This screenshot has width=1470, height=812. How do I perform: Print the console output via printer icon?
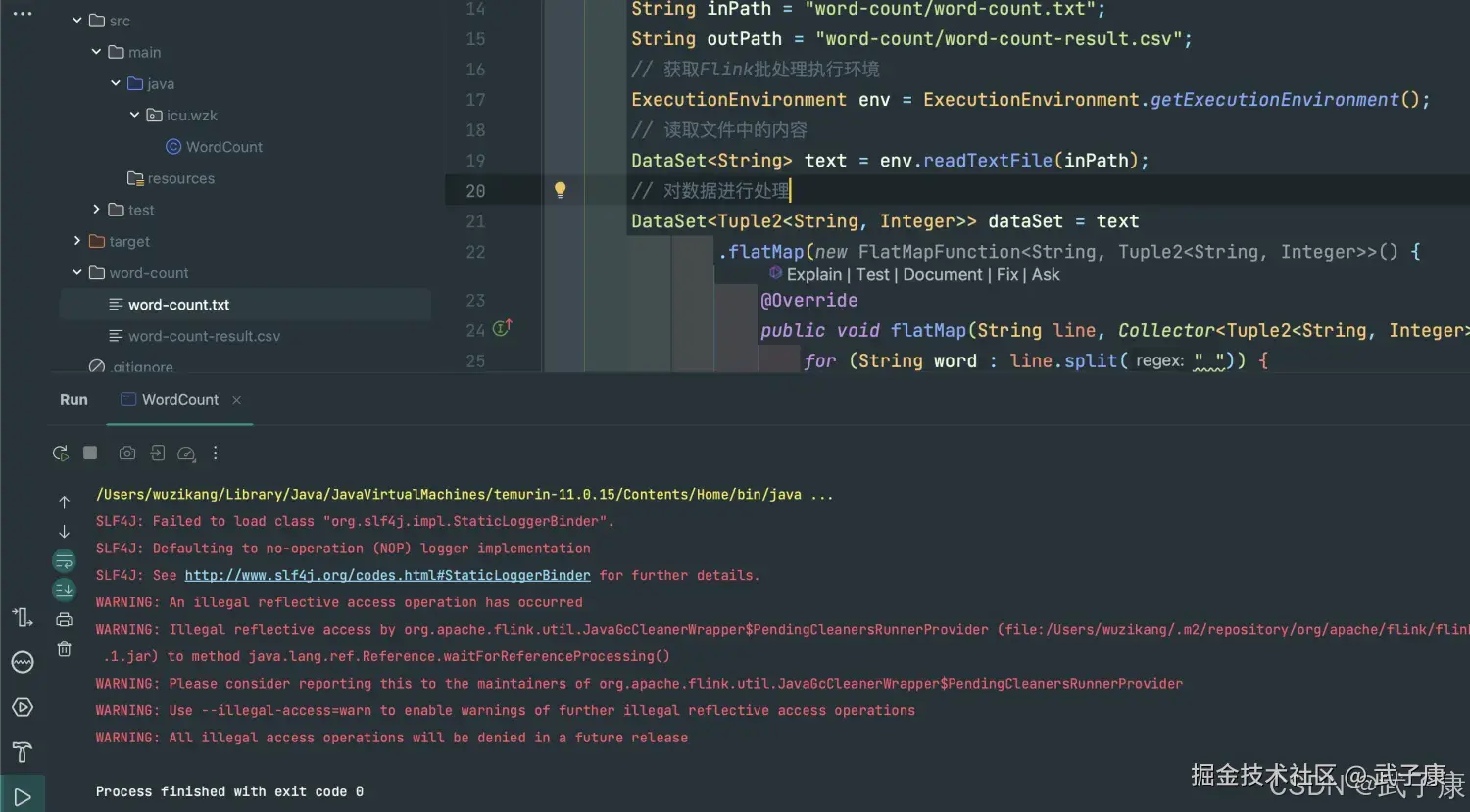pyautogui.click(x=64, y=619)
